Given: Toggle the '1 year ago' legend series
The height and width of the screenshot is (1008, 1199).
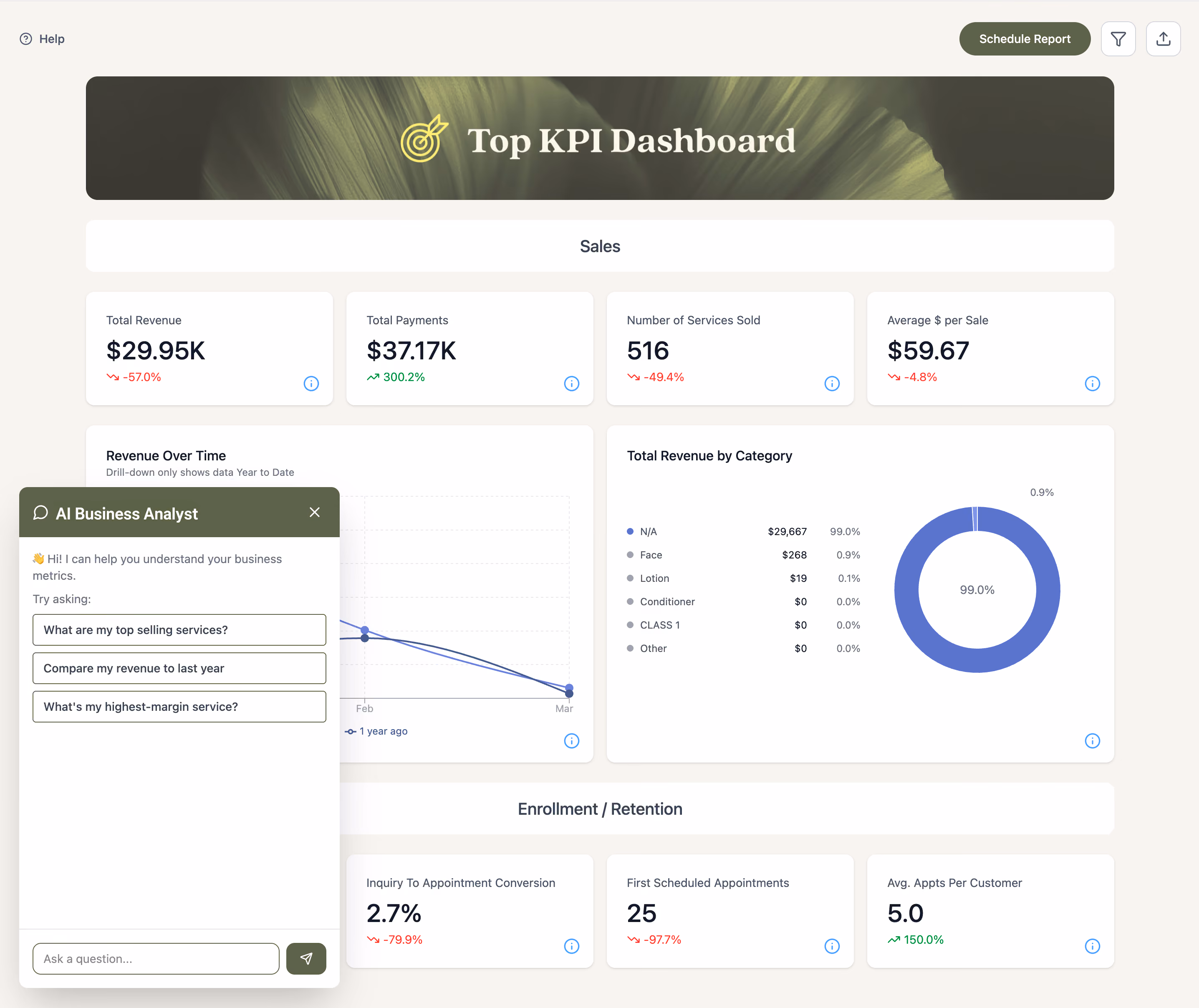Looking at the screenshot, I should 376,731.
